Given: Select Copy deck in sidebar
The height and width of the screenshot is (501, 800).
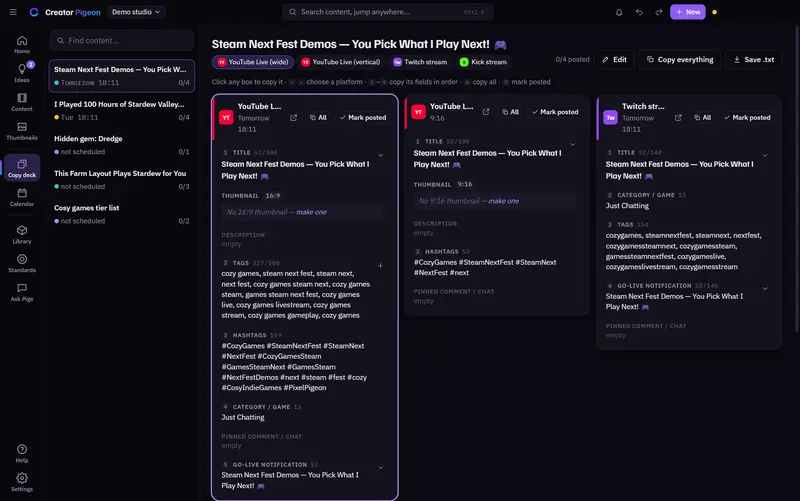Looking at the screenshot, I should [x=22, y=167].
